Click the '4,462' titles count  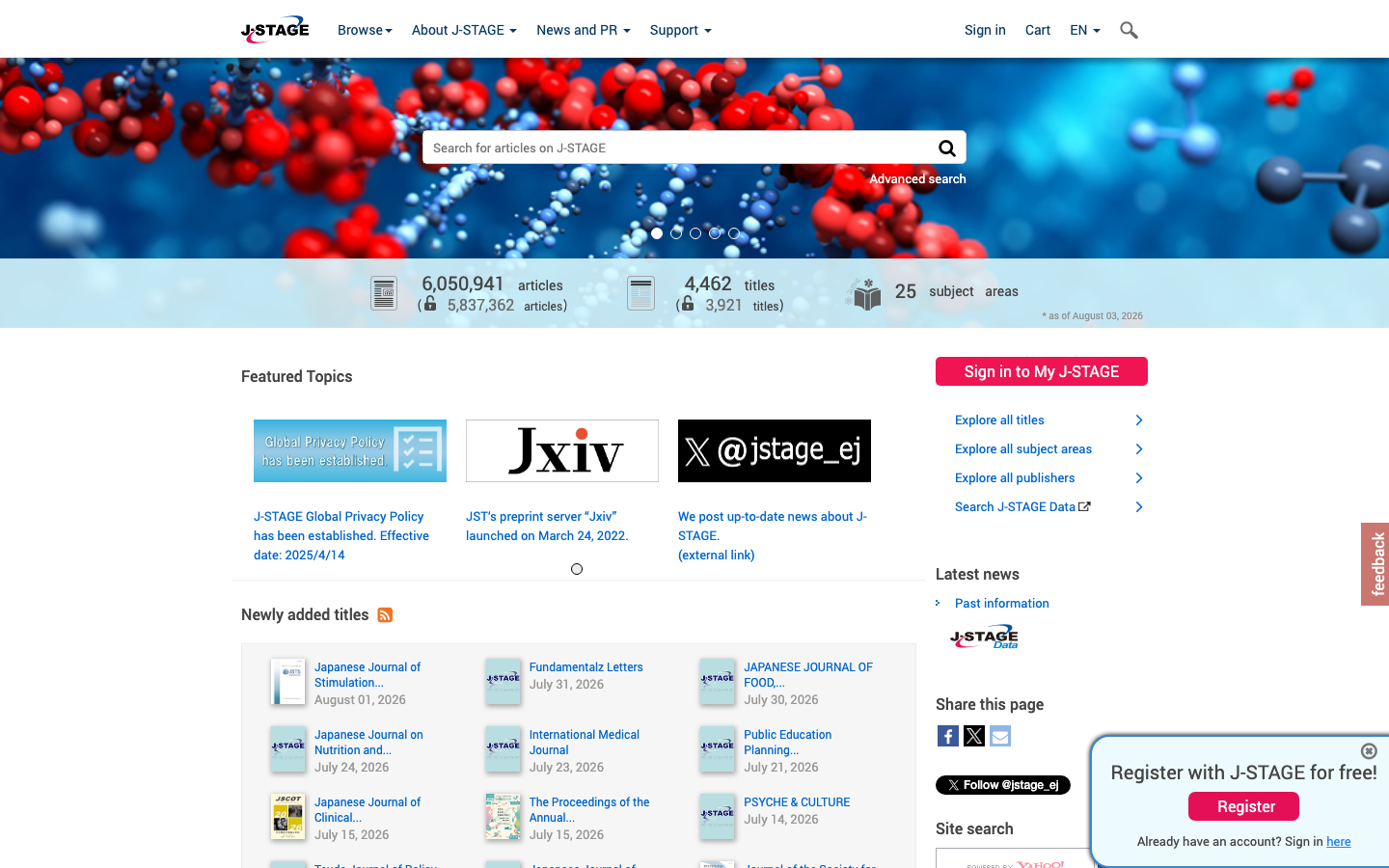pos(708,284)
